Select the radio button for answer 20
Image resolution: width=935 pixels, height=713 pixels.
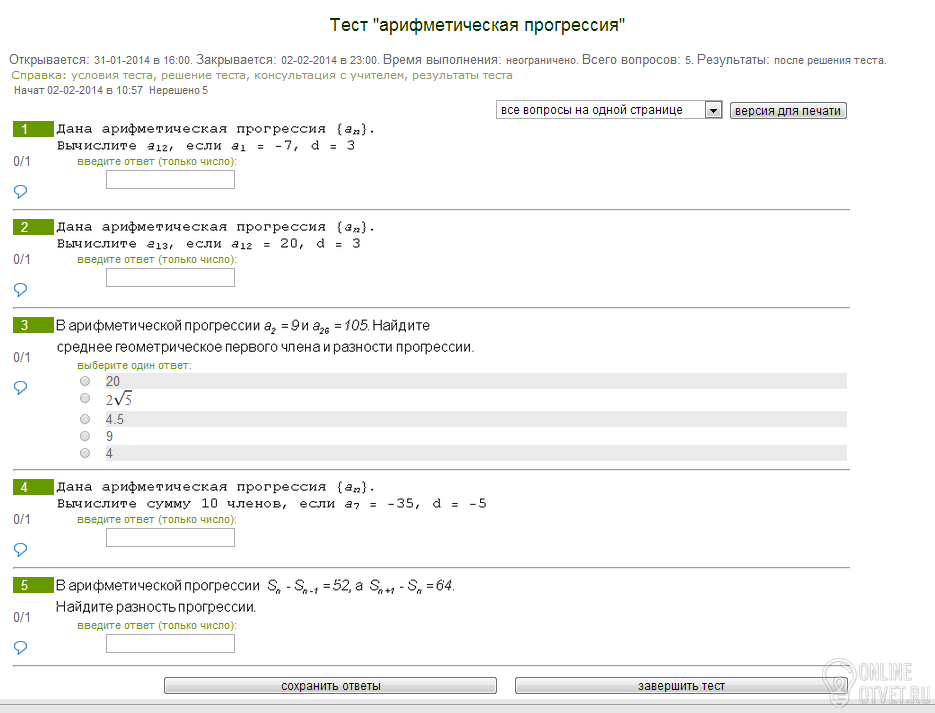(x=85, y=381)
